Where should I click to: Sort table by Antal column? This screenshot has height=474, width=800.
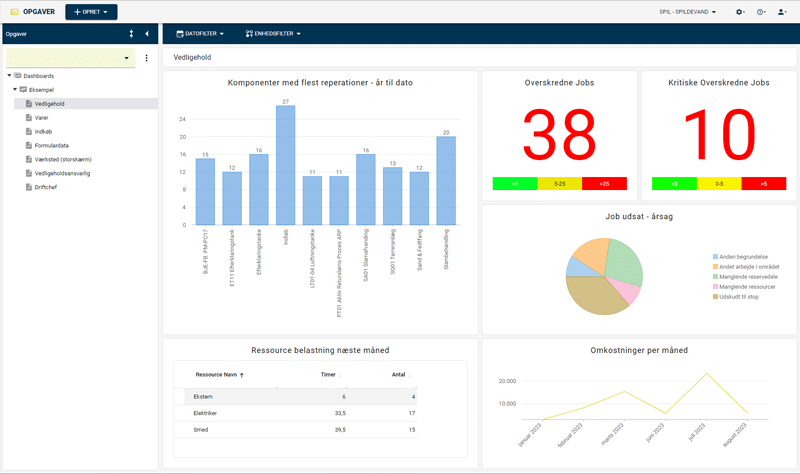(401, 375)
